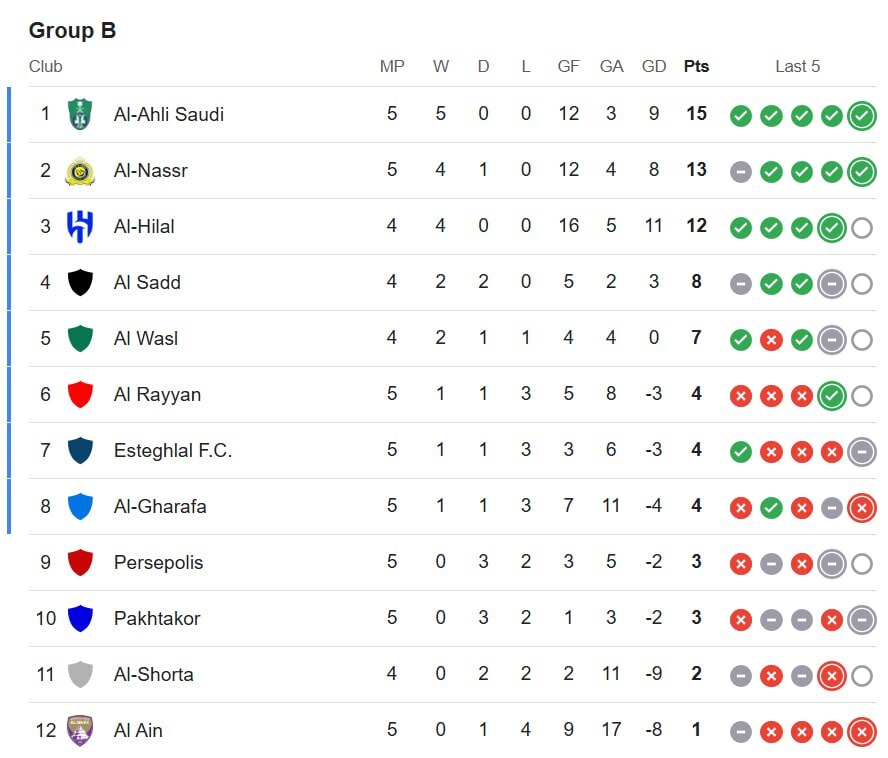Viewport: 888px width, 758px height.
Task: Click Al-Gharafa's highlighted latest loss circle
Action: point(862,508)
